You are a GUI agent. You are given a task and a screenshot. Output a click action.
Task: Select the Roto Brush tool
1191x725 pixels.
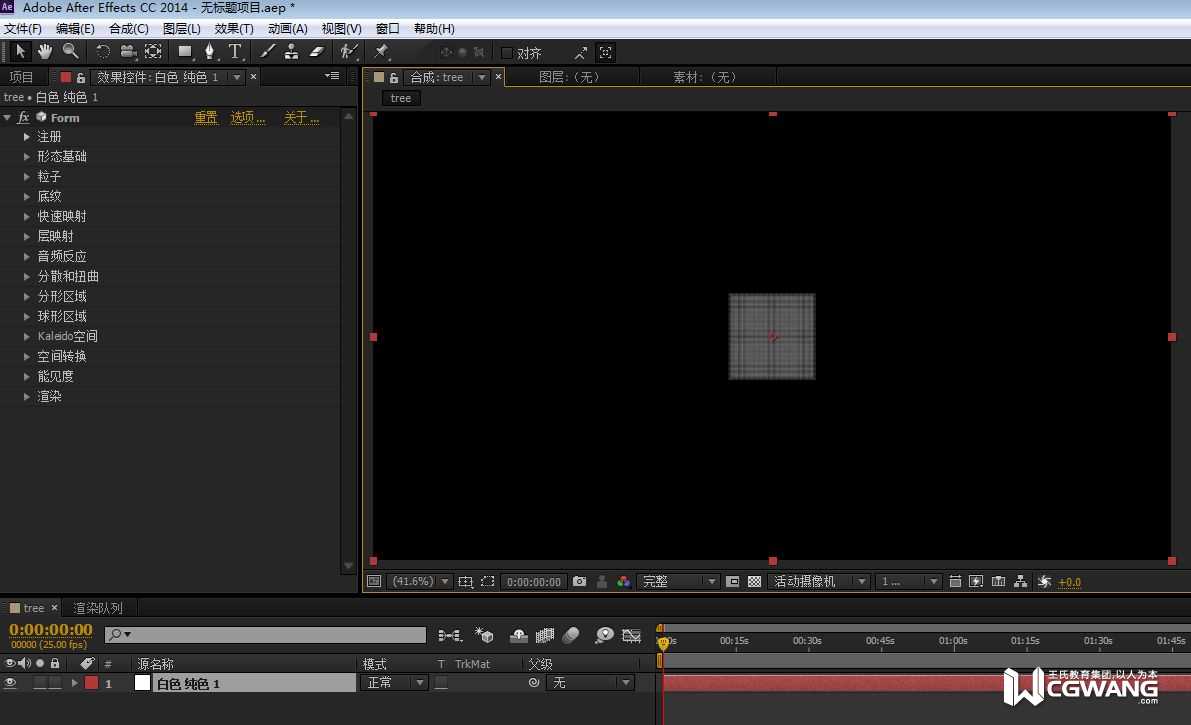348,52
